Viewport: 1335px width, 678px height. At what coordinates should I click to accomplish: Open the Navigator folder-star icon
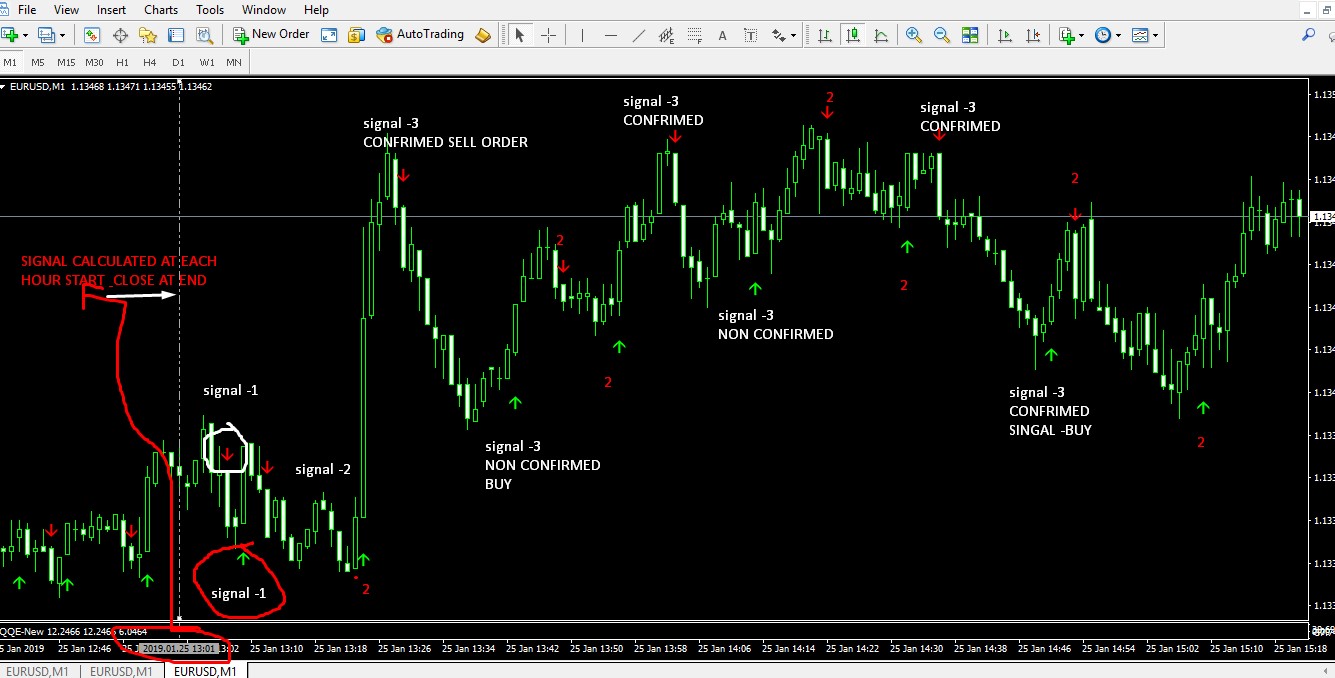[148, 34]
